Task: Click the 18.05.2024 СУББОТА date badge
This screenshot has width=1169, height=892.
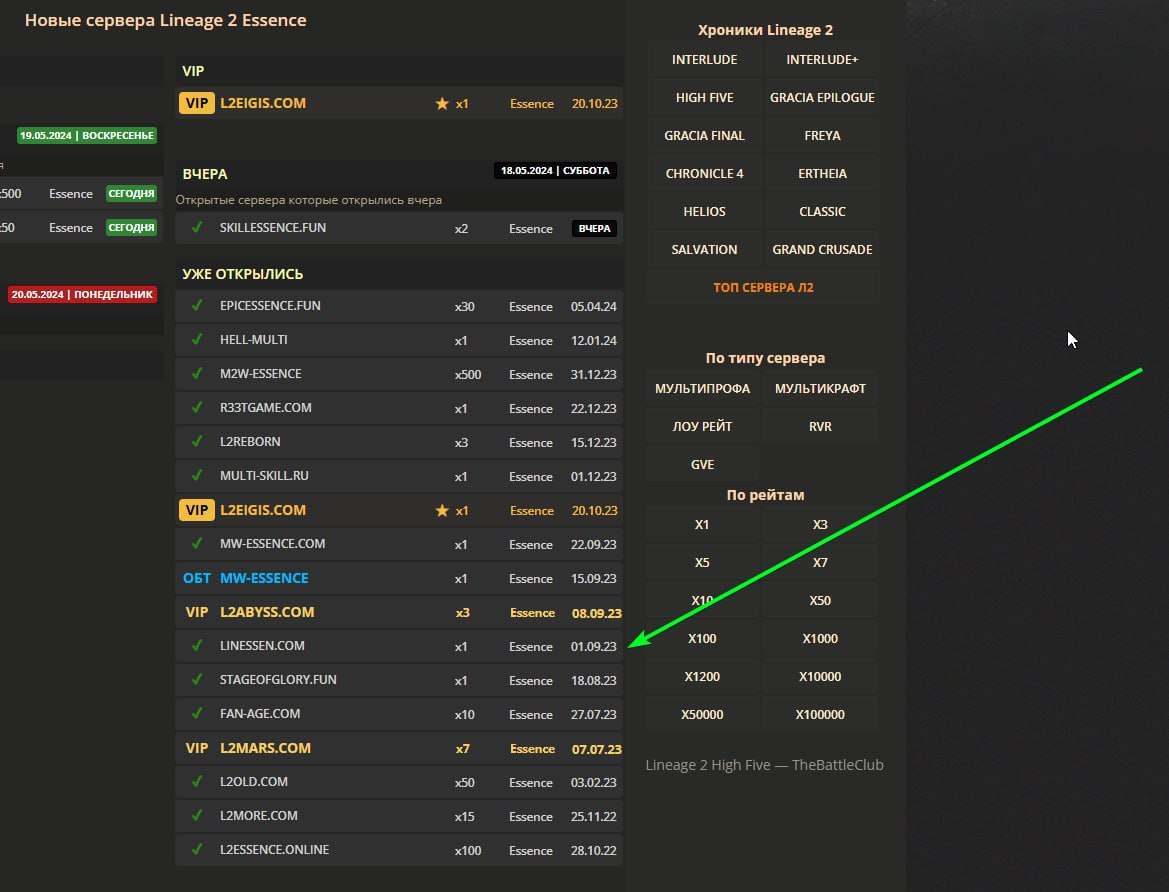Action: pos(555,171)
